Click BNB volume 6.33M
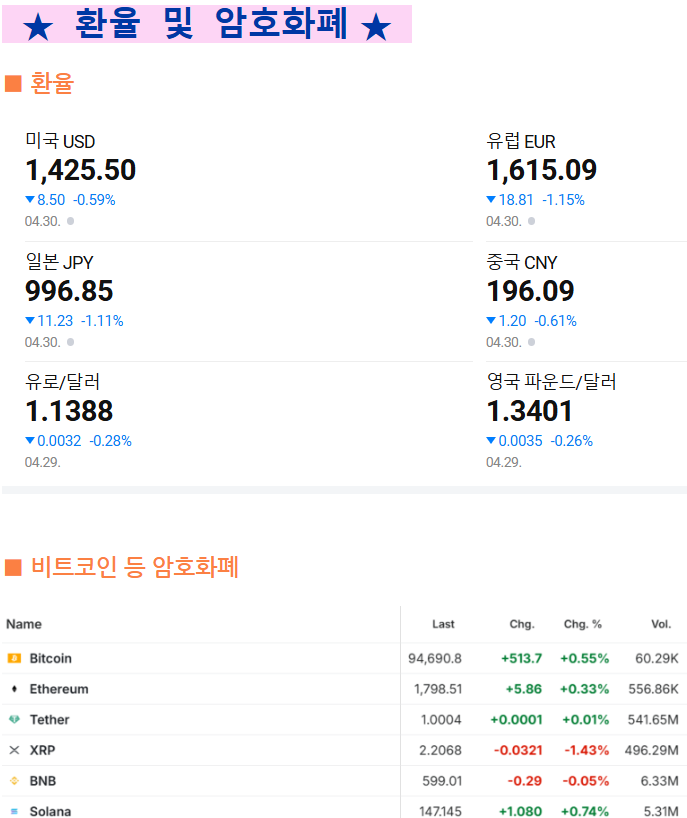The width and height of the screenshot is (687, 818). [659, 781]
